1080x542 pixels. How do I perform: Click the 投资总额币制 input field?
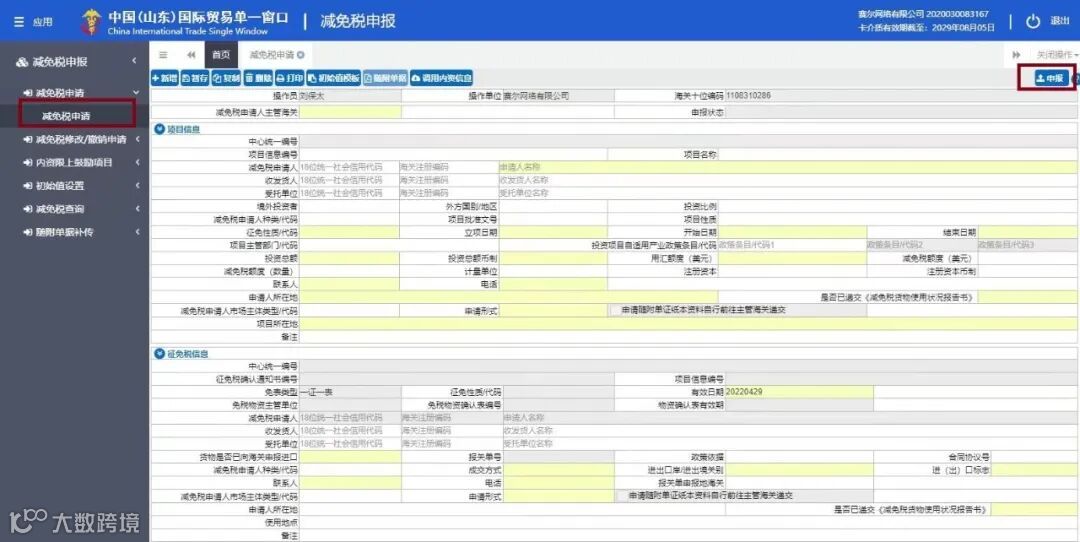tap(553, 258)
